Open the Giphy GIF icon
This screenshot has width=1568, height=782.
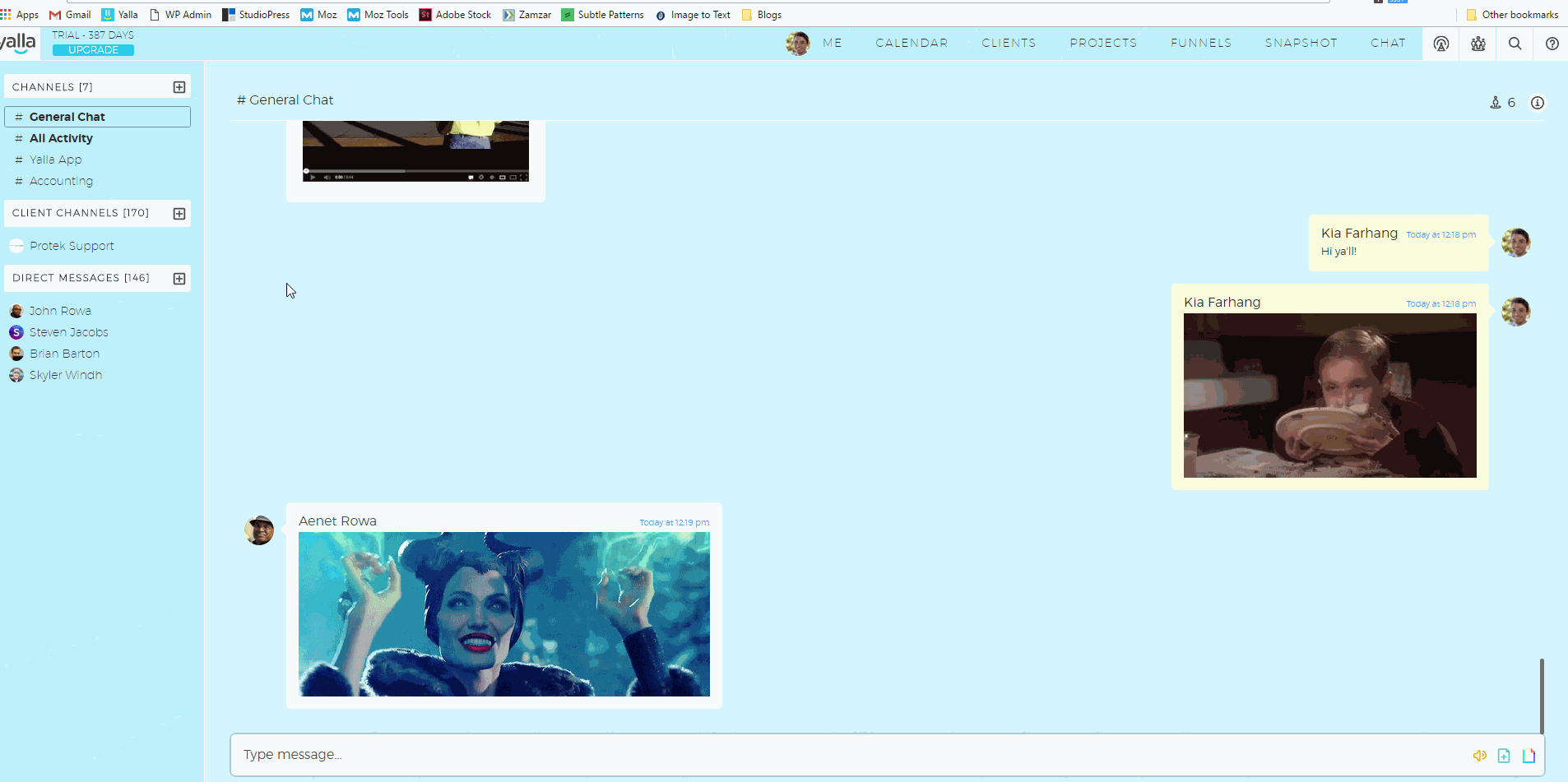[1529, 756]
